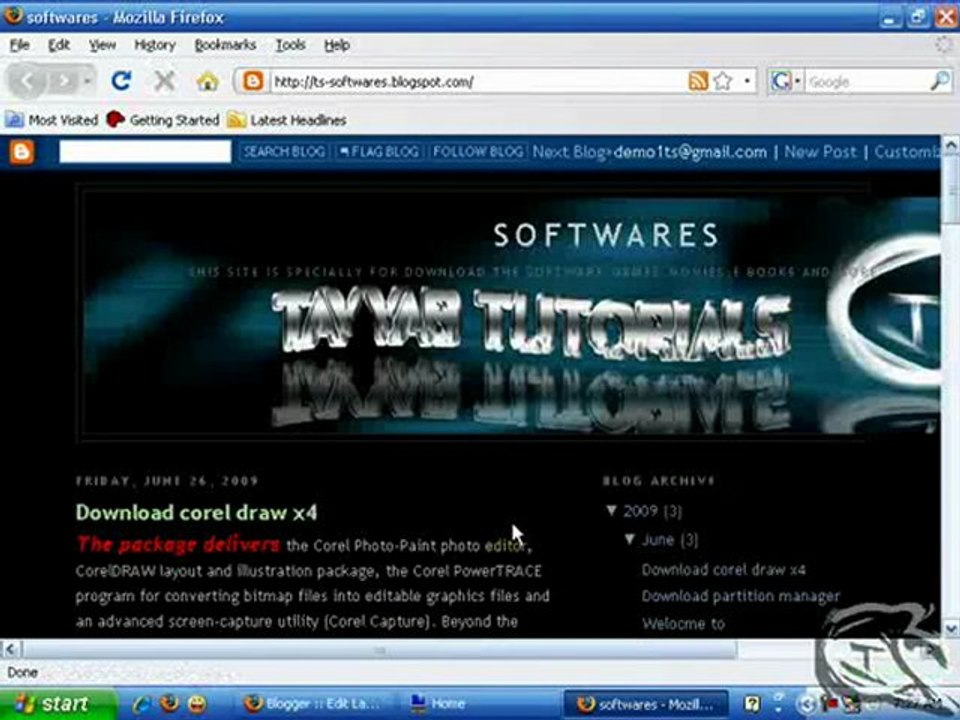The width and height of the screenshot is (960, 720).
Task: Open the Latest Headlines feed bookmark
Action: pyautogui.click(x=287, y=120)
